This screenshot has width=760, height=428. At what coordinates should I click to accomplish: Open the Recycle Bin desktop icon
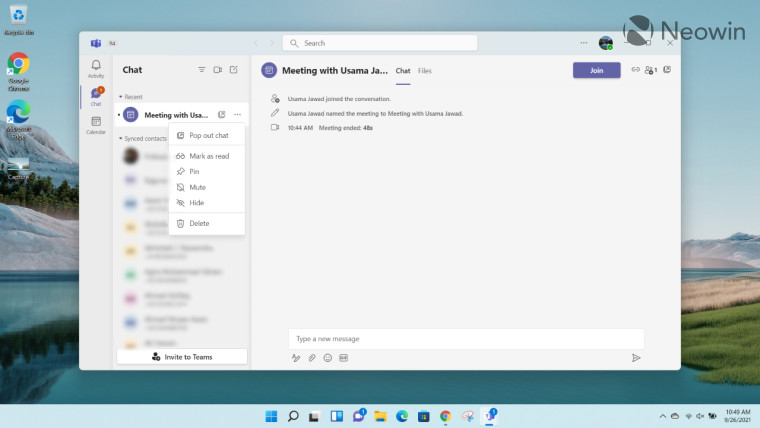(x=18, y=20)
